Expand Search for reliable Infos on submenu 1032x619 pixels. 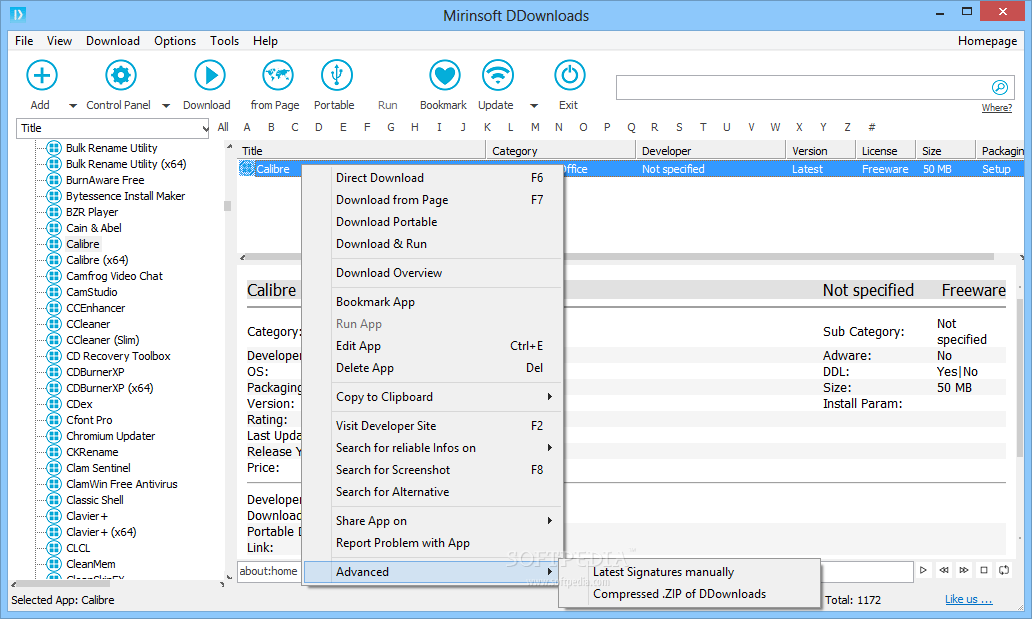(x=550, y=448)
